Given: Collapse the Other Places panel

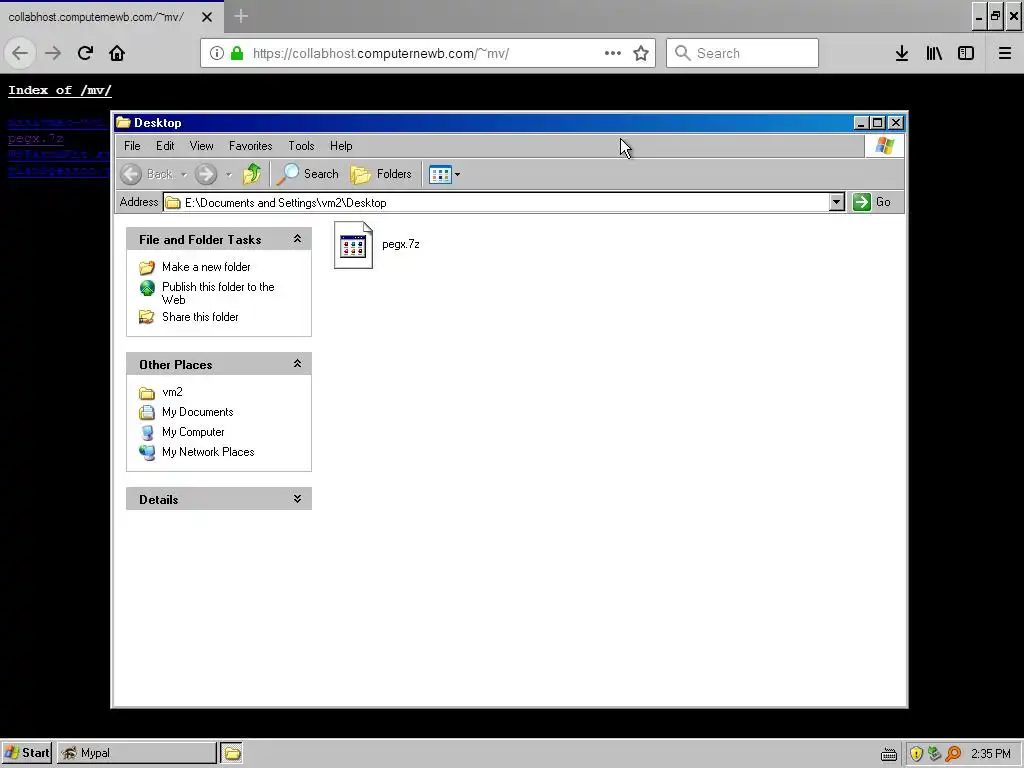Looking at the screenshot, I should point(297,364).
